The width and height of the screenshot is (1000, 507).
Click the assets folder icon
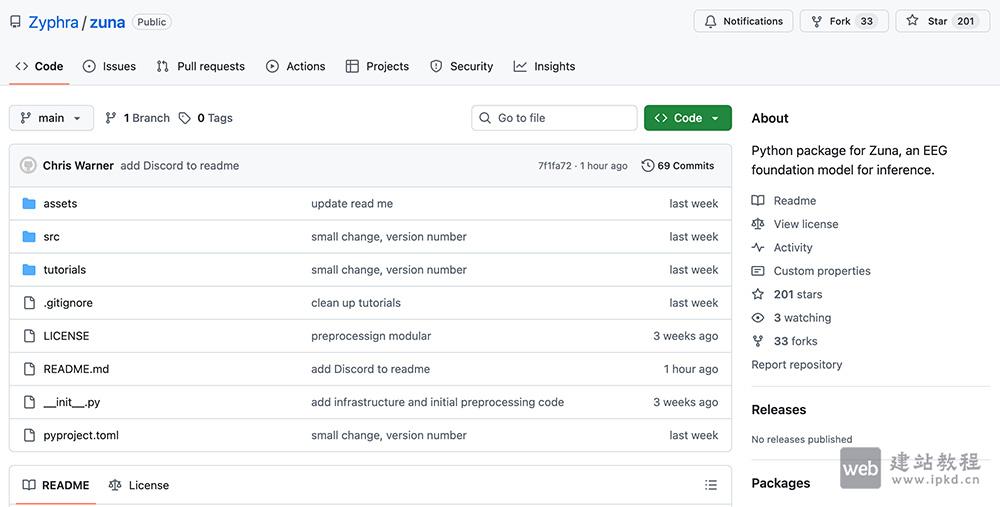click(x=29, y=203)
